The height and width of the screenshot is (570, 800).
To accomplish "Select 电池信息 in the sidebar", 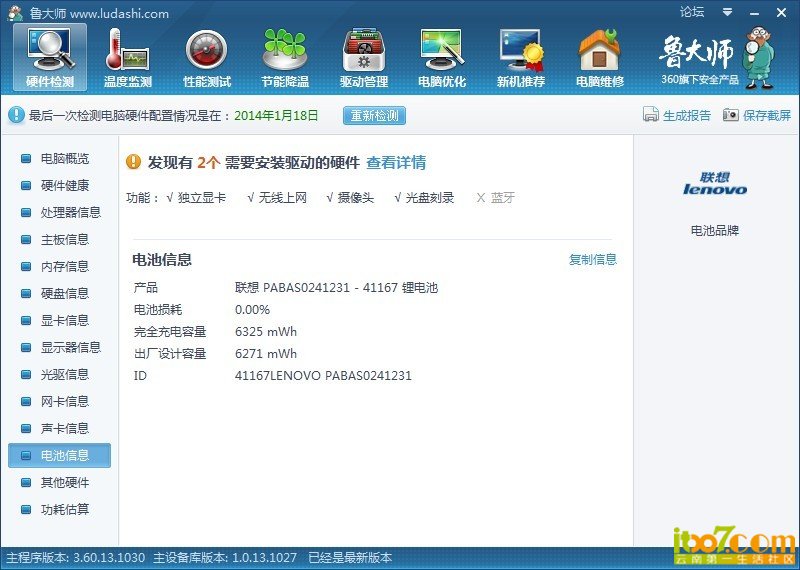I will click(x=59, y=455).
